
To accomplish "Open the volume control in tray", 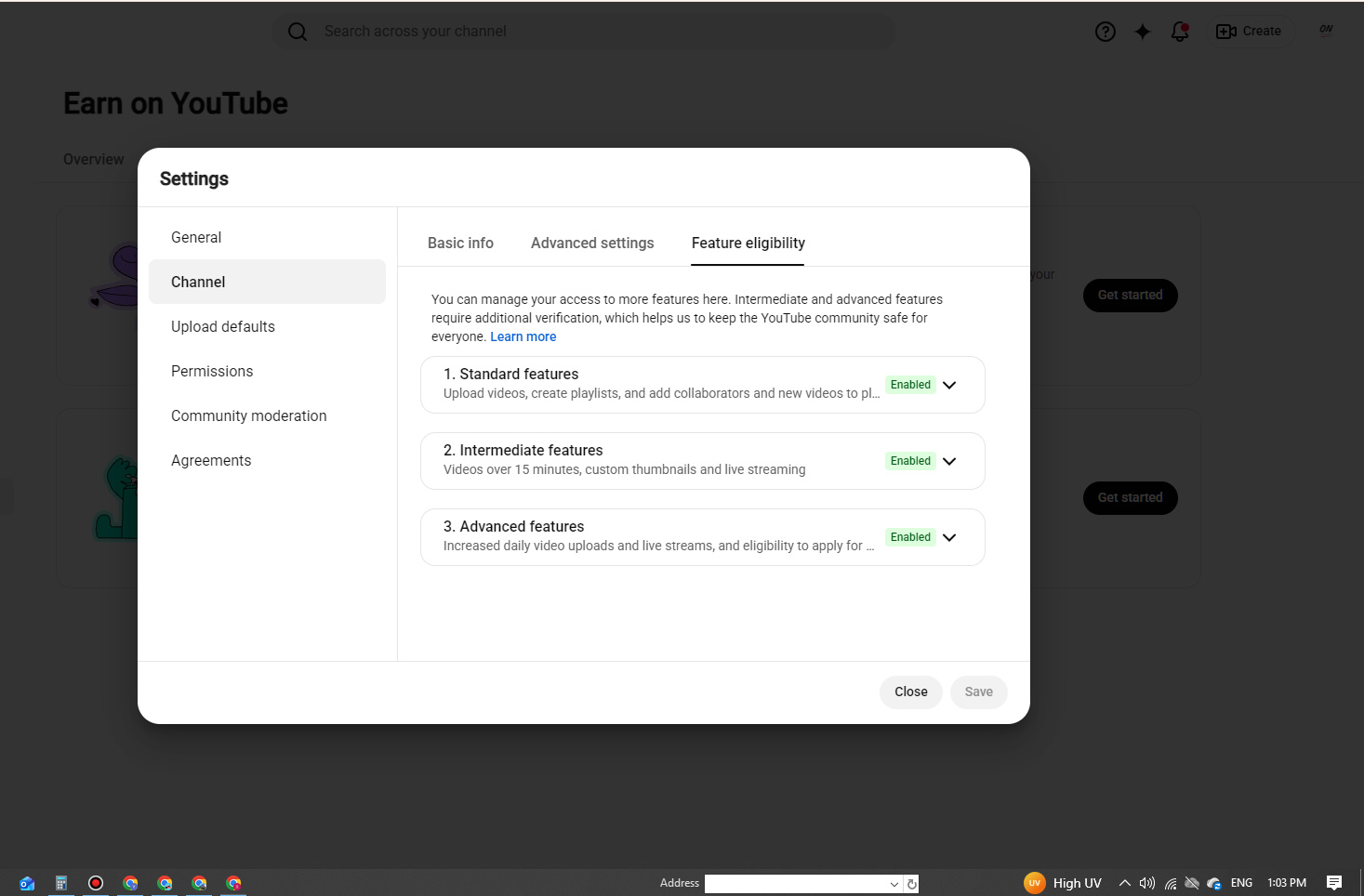I will pos(1147,883).
